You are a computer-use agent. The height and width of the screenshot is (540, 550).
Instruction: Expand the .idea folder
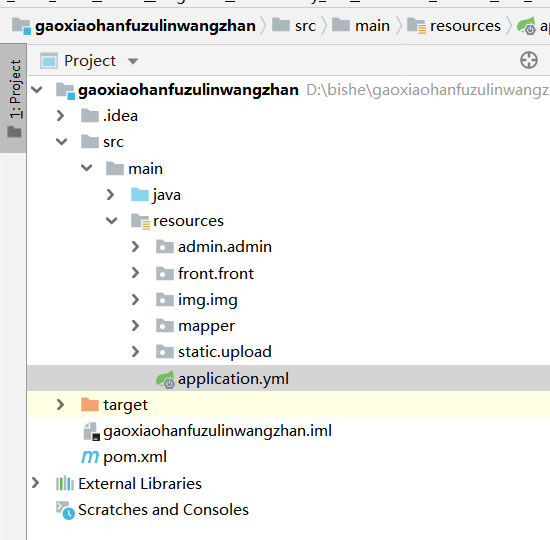pyautogui.click(x=60, y=116)
